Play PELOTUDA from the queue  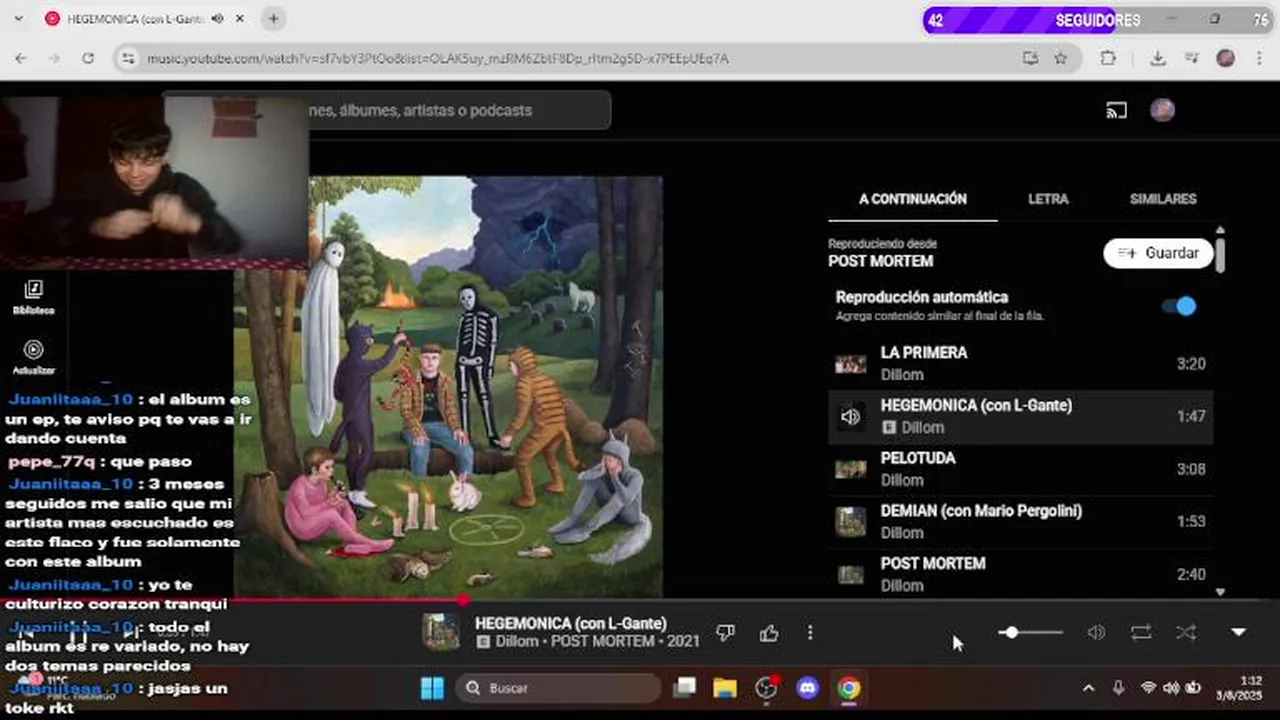(x=1020, y=469)
